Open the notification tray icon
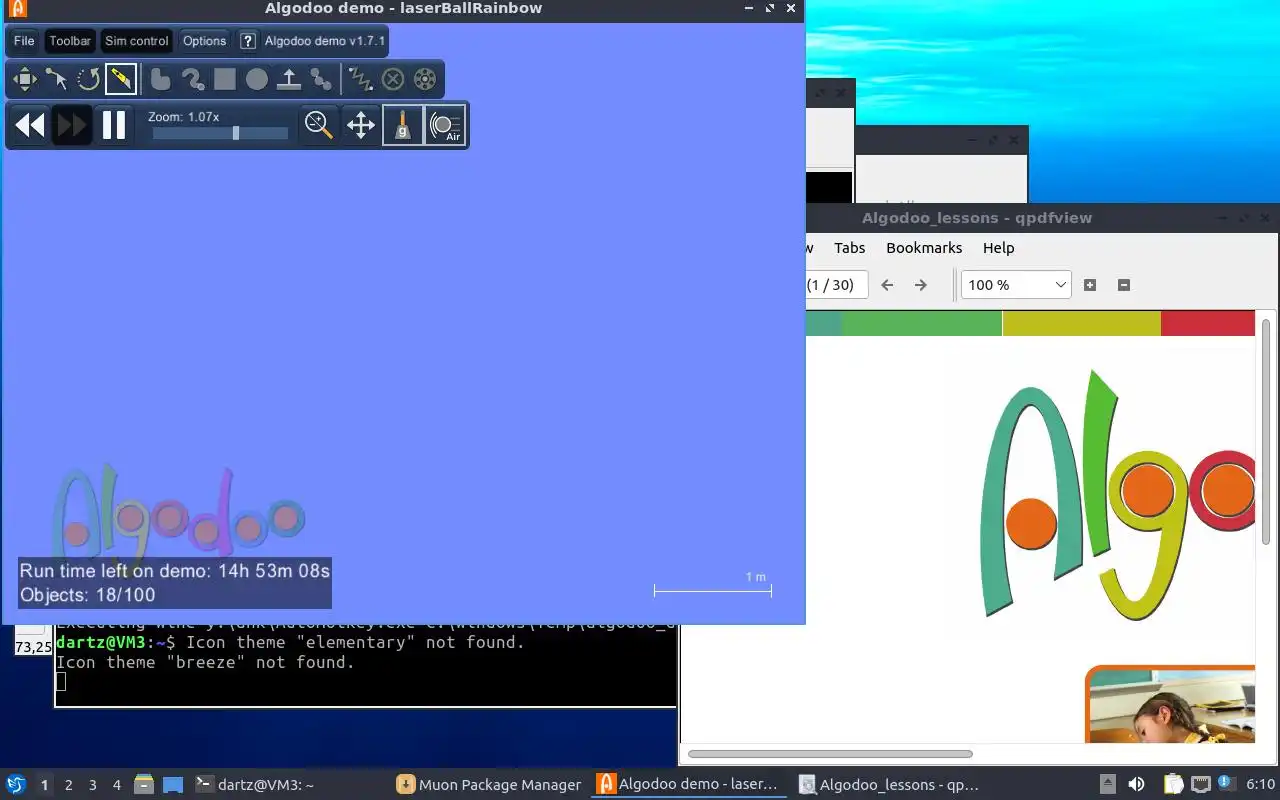Screen dimensions: 1280x800 1225,784
